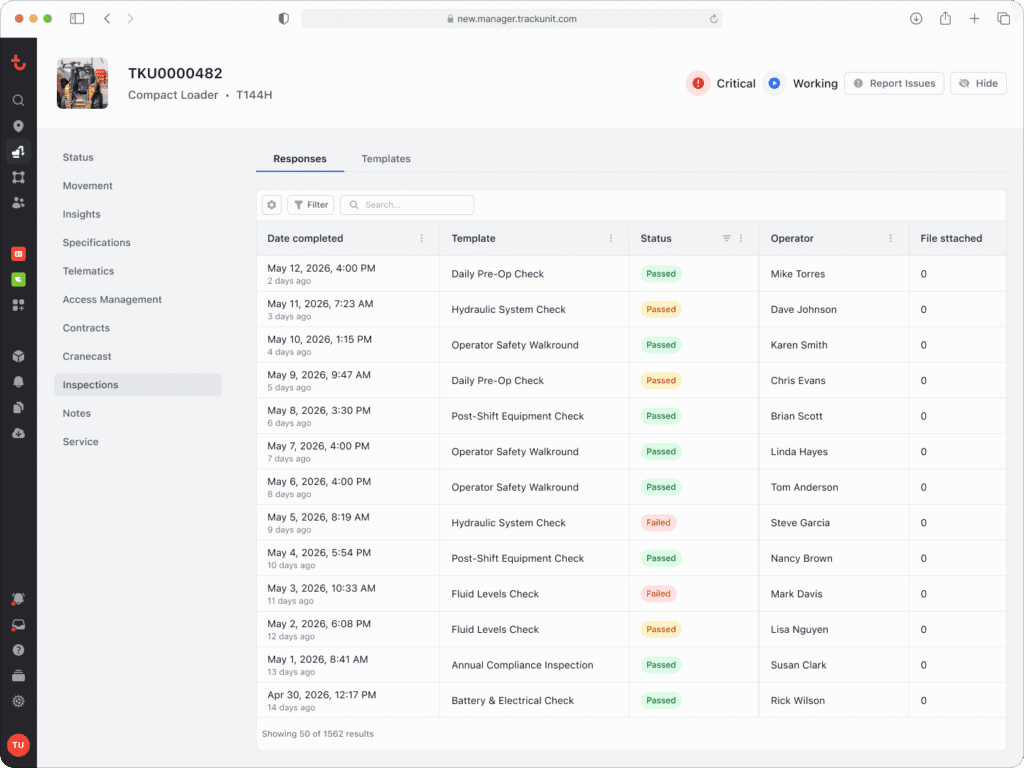Toggle the Safari sidebar button
The width and height of the screenshot is (1024, 768).
coord(77,19)
